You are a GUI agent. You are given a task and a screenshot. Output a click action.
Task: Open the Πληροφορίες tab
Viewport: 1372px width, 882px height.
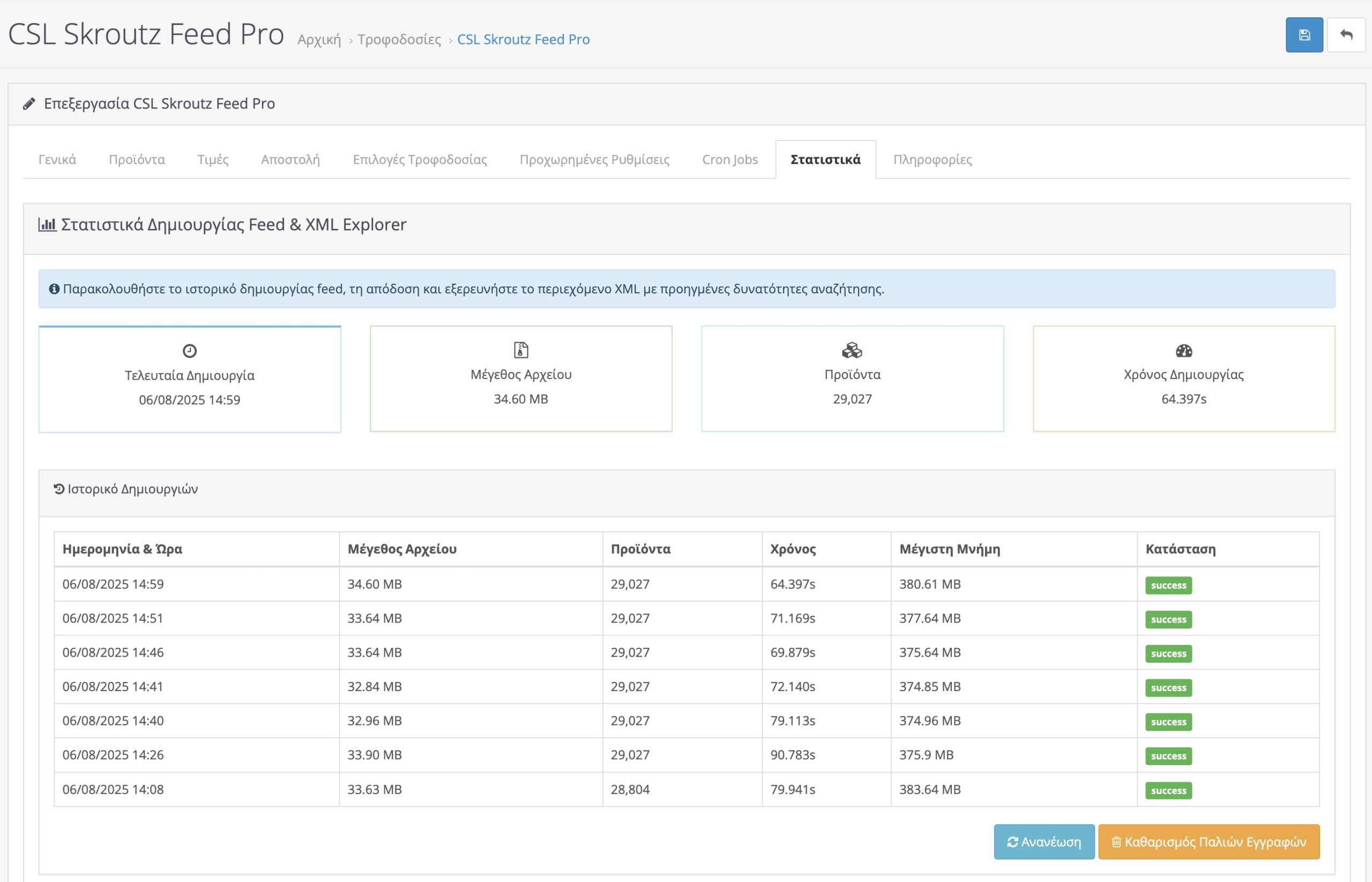tap(933, 159)
